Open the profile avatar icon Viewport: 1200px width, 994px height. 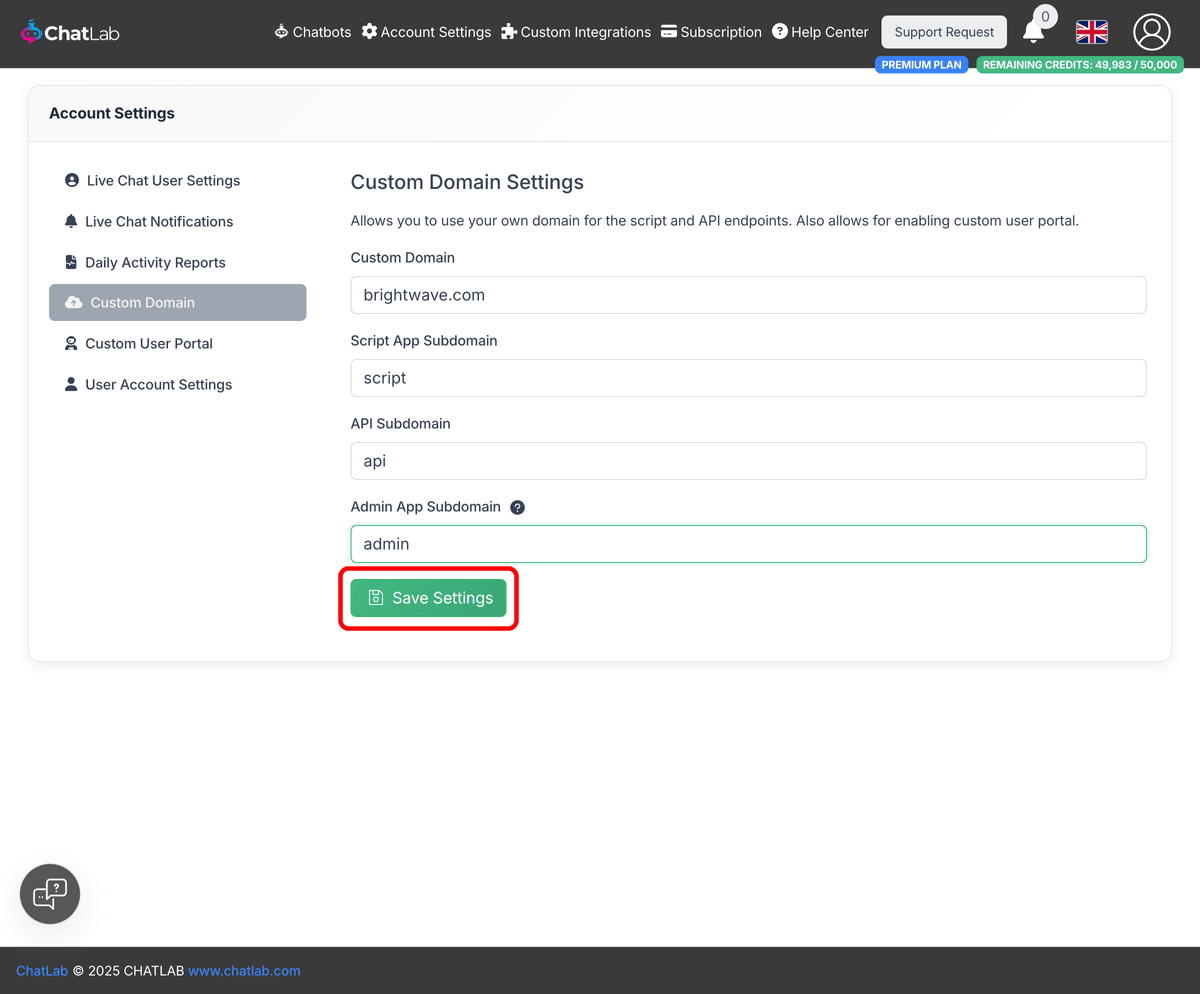pos(1151,31)
